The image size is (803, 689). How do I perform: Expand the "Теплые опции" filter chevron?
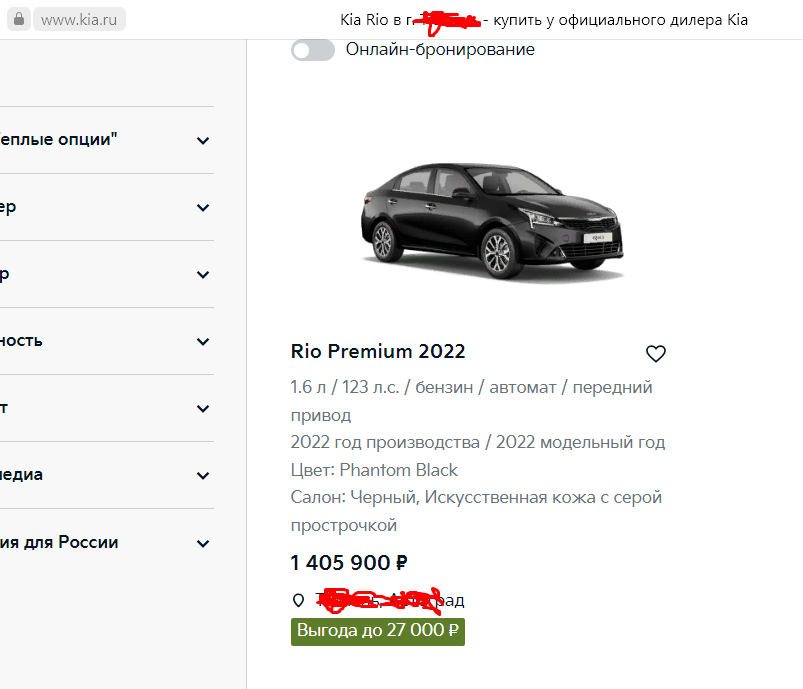click(203, 141)
